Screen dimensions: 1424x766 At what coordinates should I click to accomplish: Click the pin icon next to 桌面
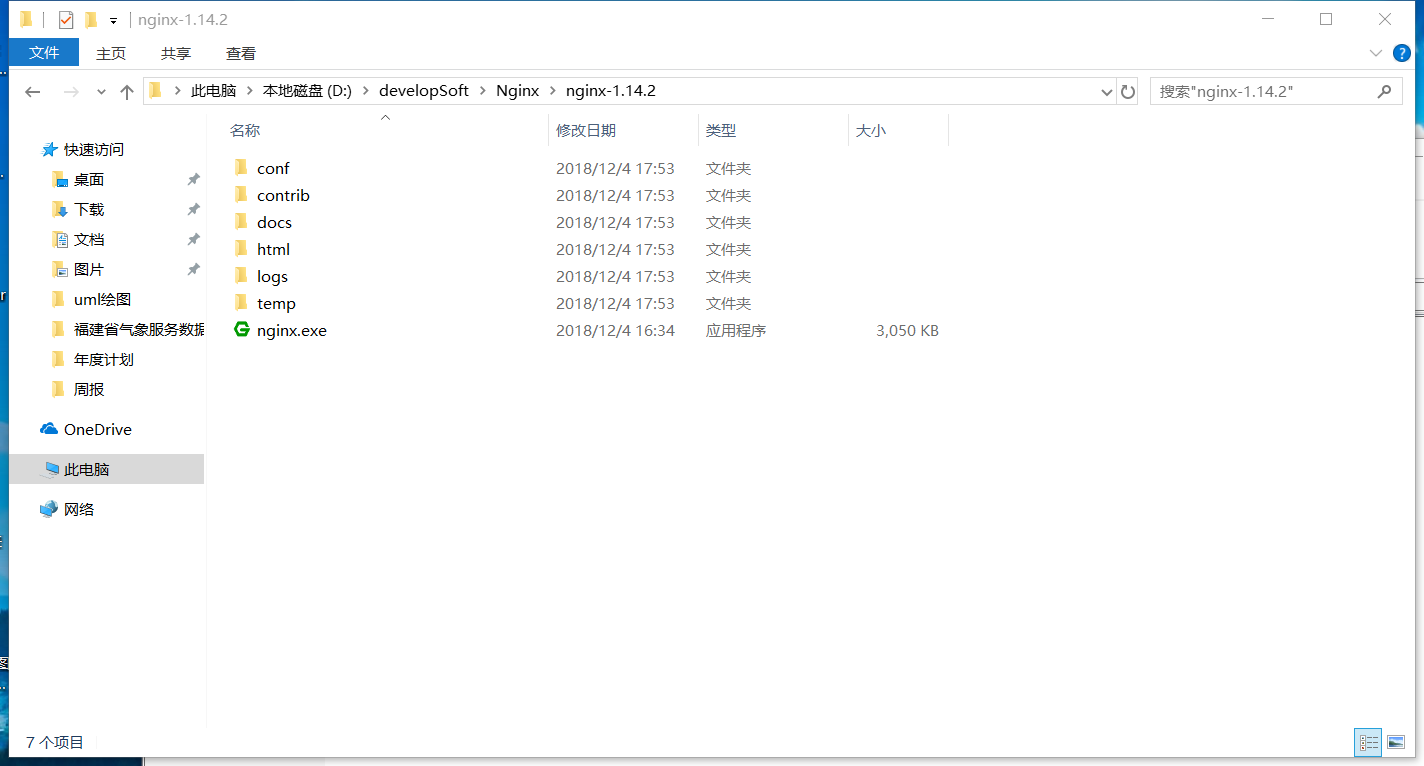(193, 179)
